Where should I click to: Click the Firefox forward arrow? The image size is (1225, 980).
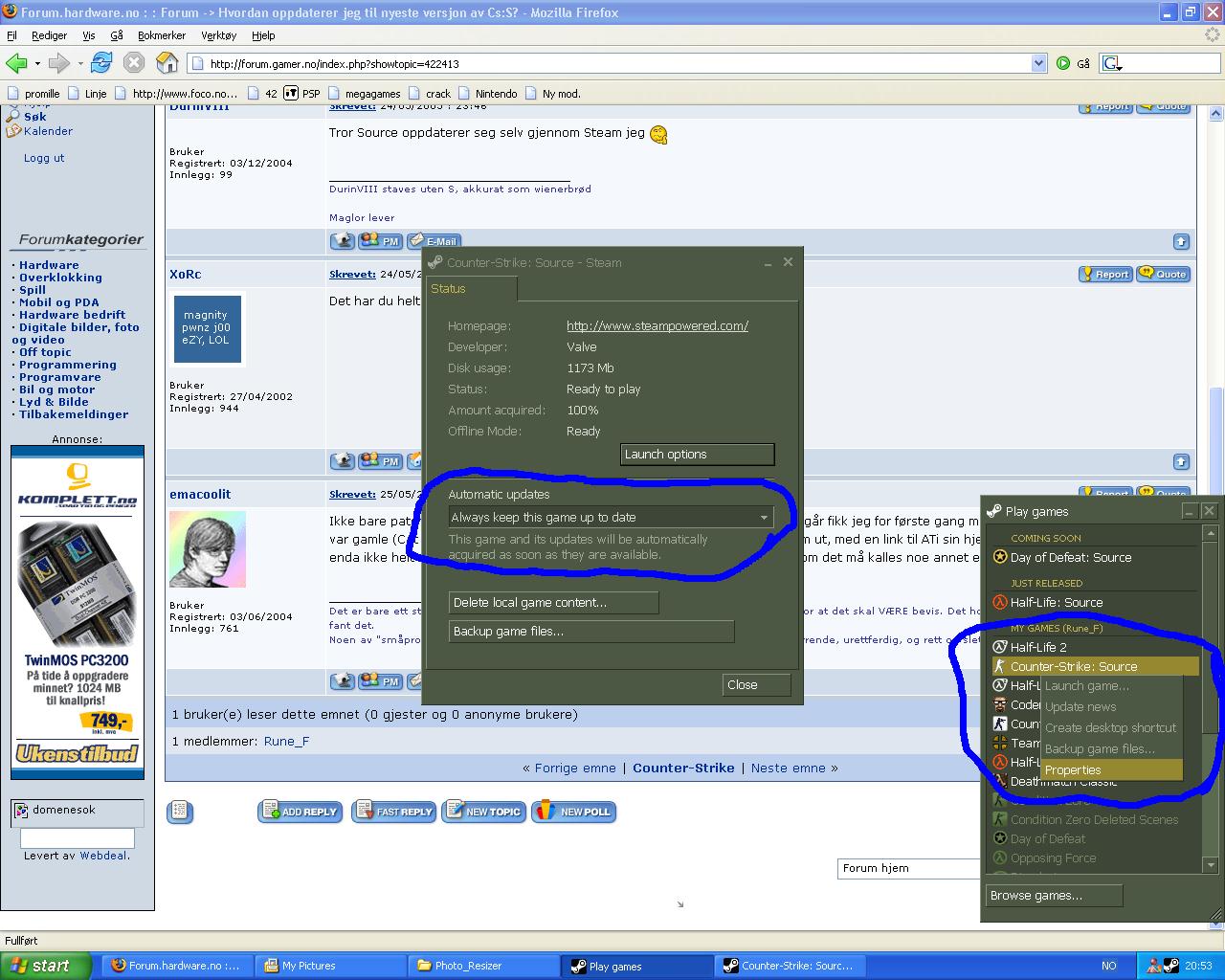59,63
